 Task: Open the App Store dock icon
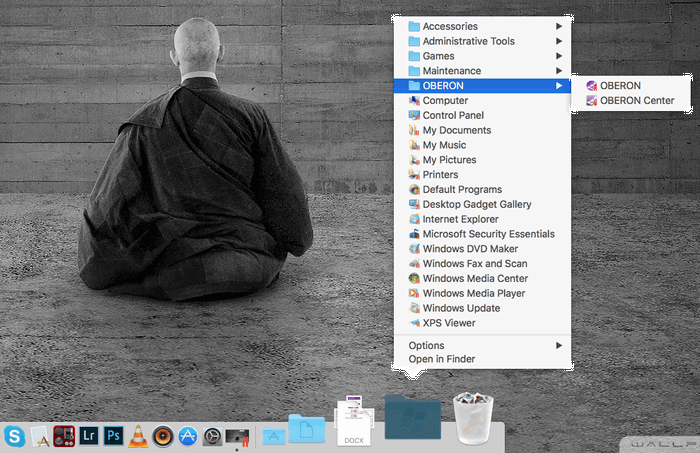tap(187, 436)
